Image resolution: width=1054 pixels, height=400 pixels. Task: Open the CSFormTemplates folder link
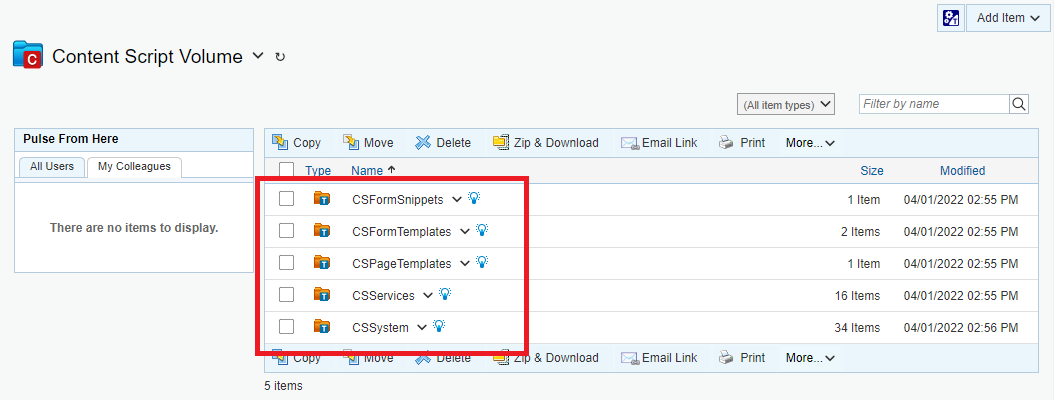click(x=402, y=232)
